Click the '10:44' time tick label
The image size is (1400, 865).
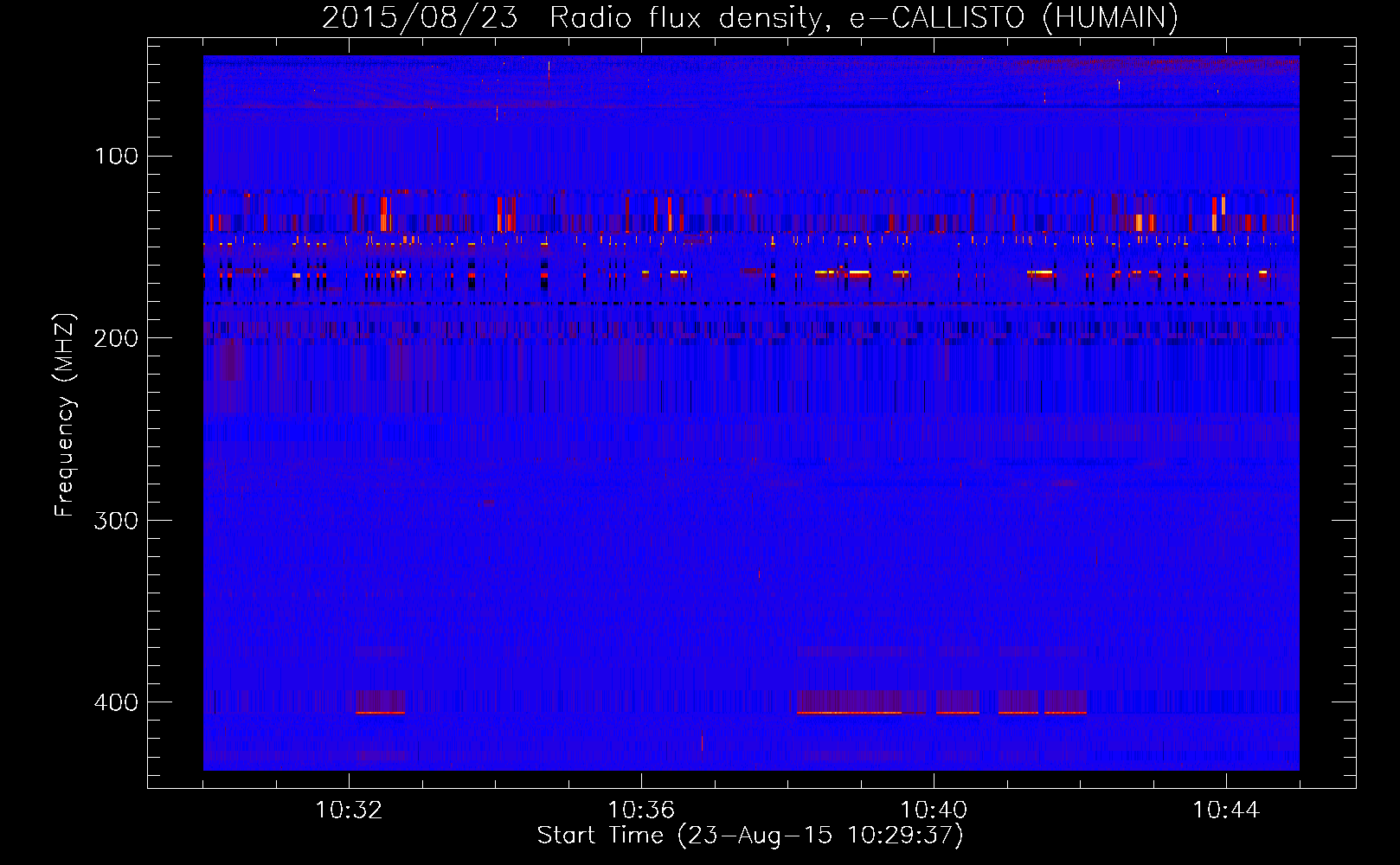click(x=1226, y=811)
